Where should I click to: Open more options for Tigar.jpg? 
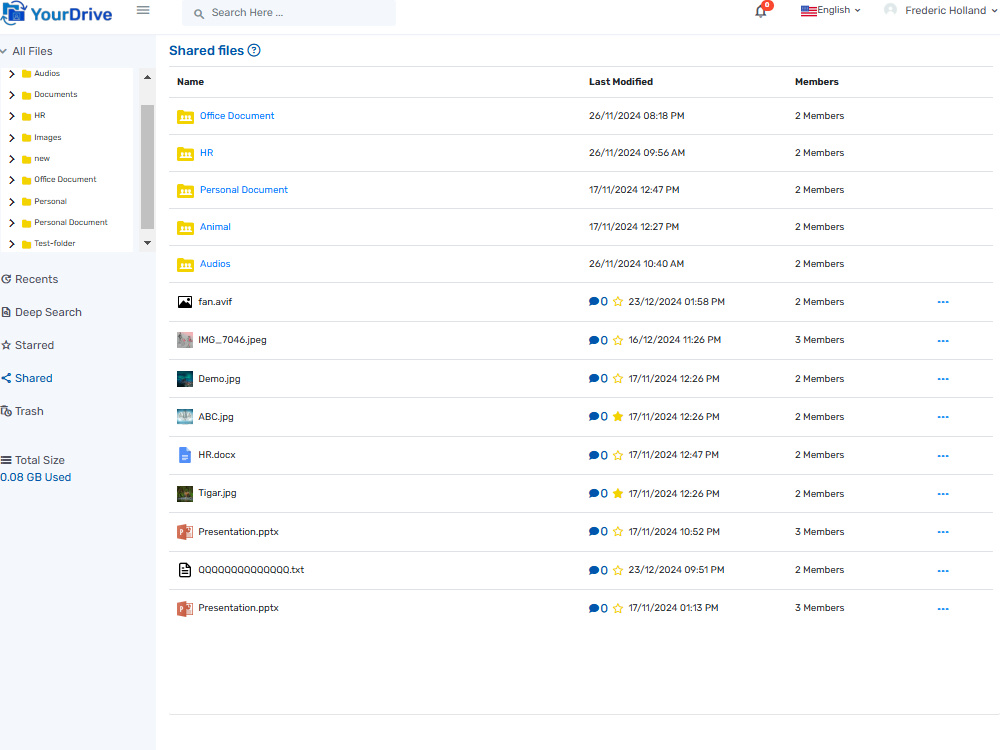coord(943,494)
